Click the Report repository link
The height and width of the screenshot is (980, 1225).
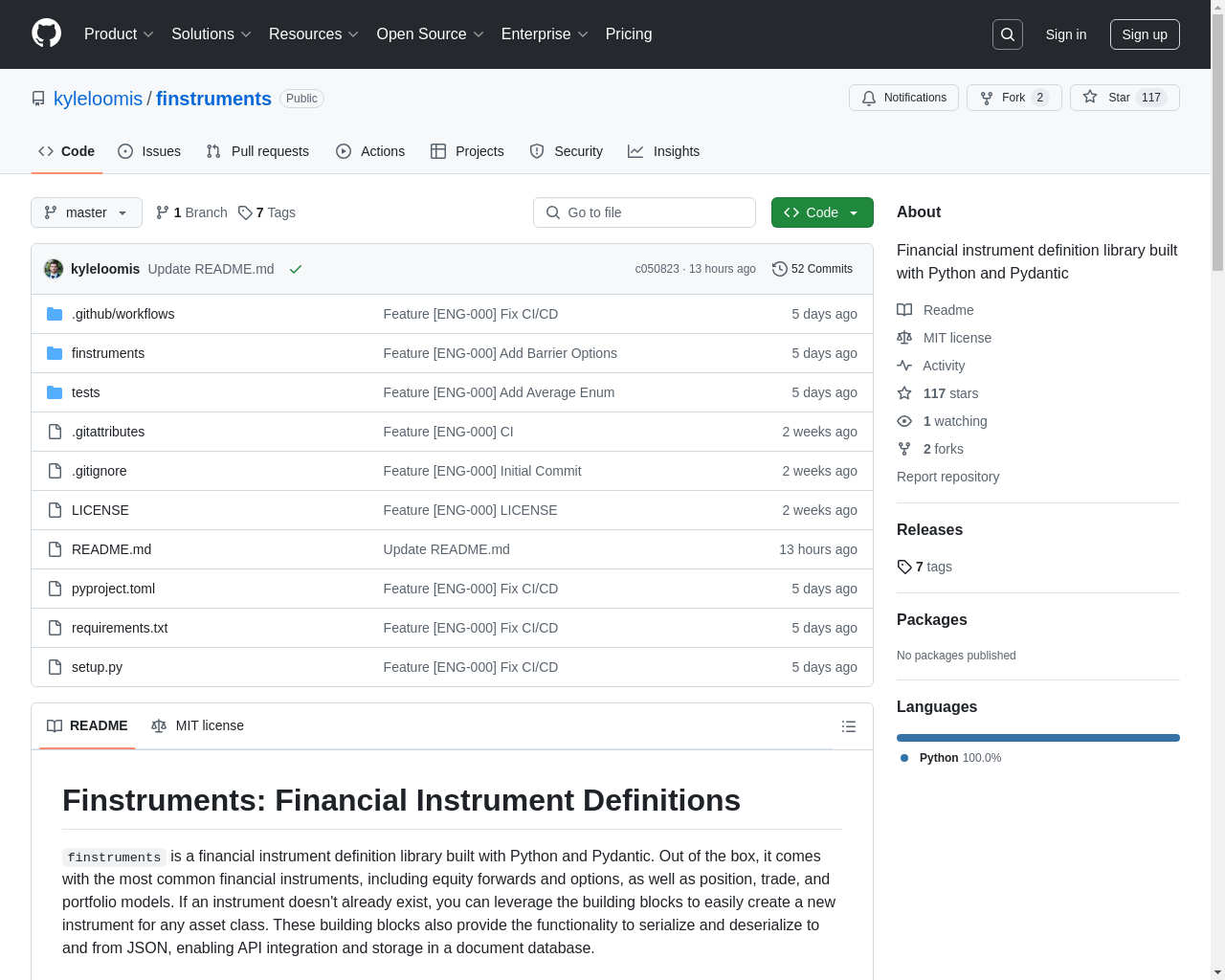pyautogui.click(x=947, y=477)
